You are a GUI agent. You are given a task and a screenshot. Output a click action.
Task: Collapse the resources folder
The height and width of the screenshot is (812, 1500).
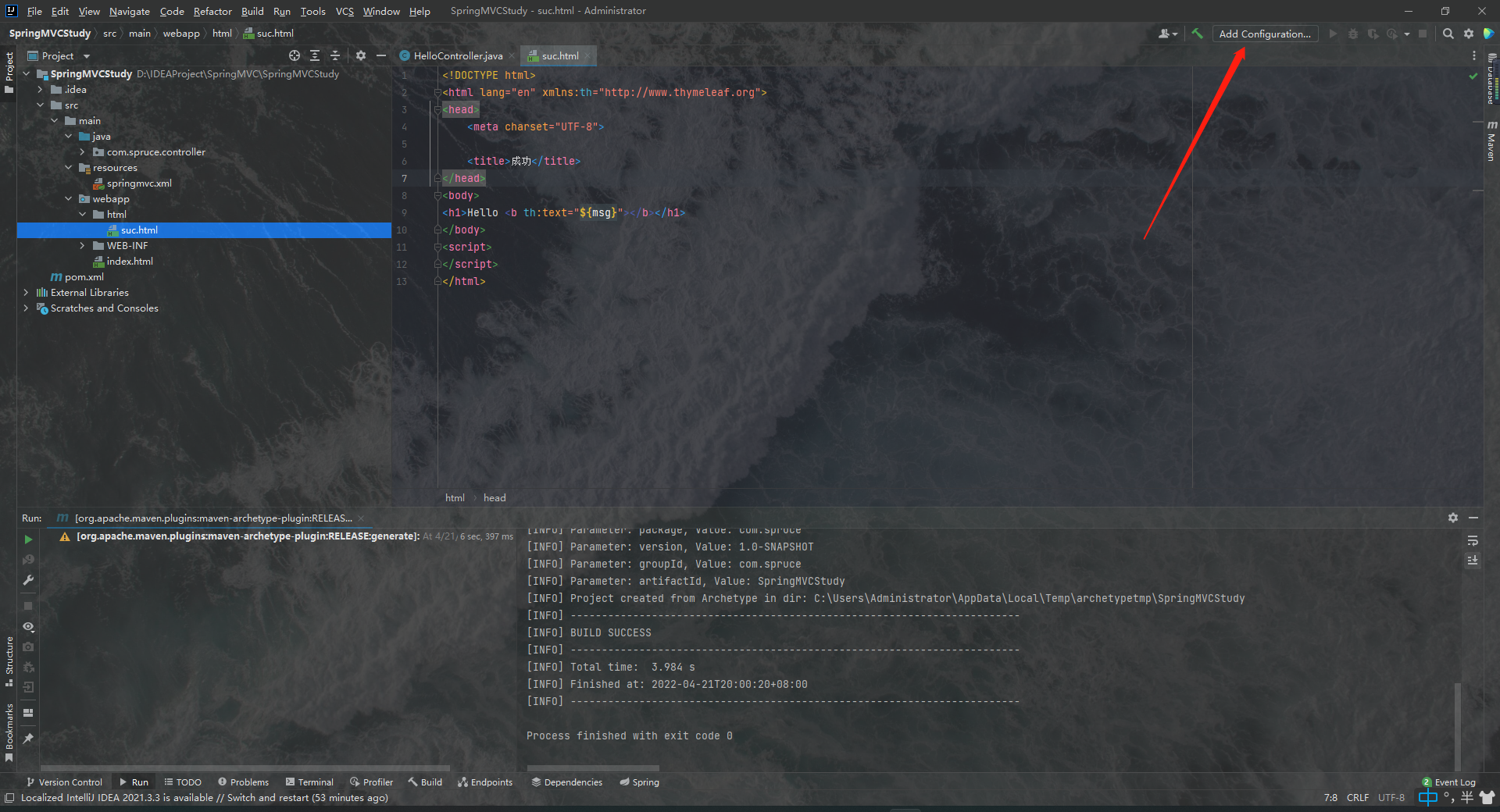69,167
